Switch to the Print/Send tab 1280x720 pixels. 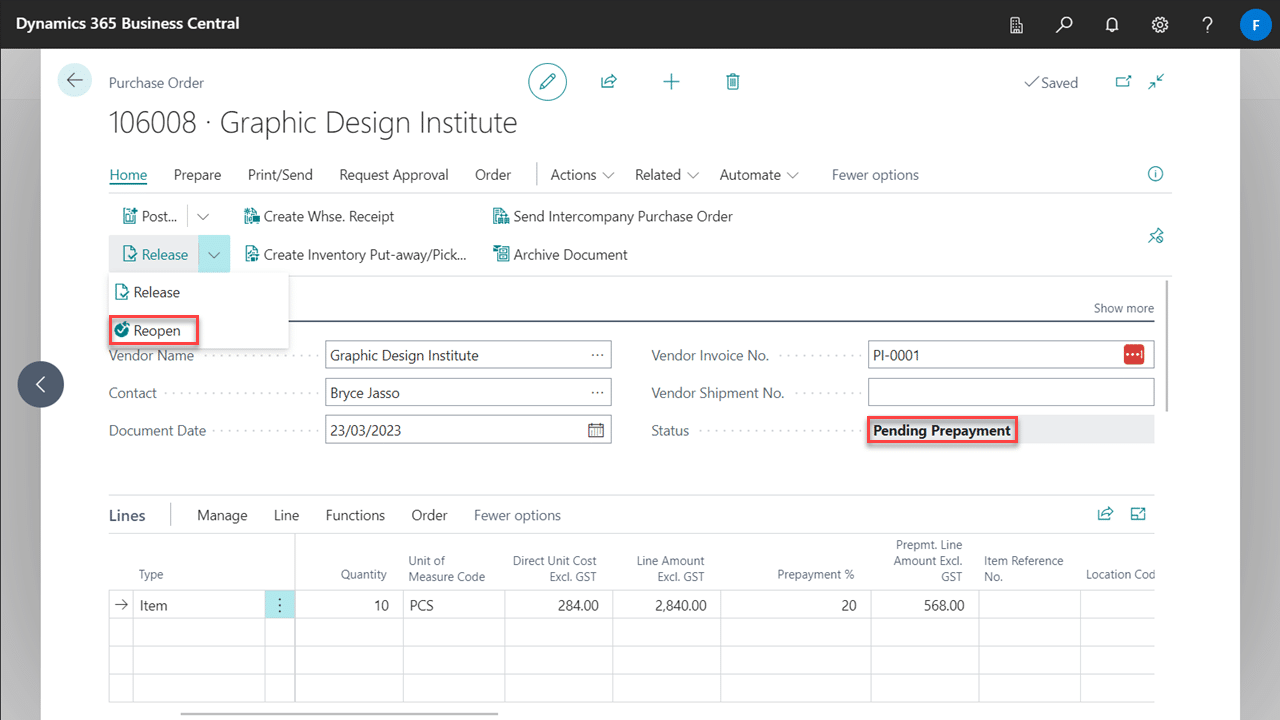point(280,174)
